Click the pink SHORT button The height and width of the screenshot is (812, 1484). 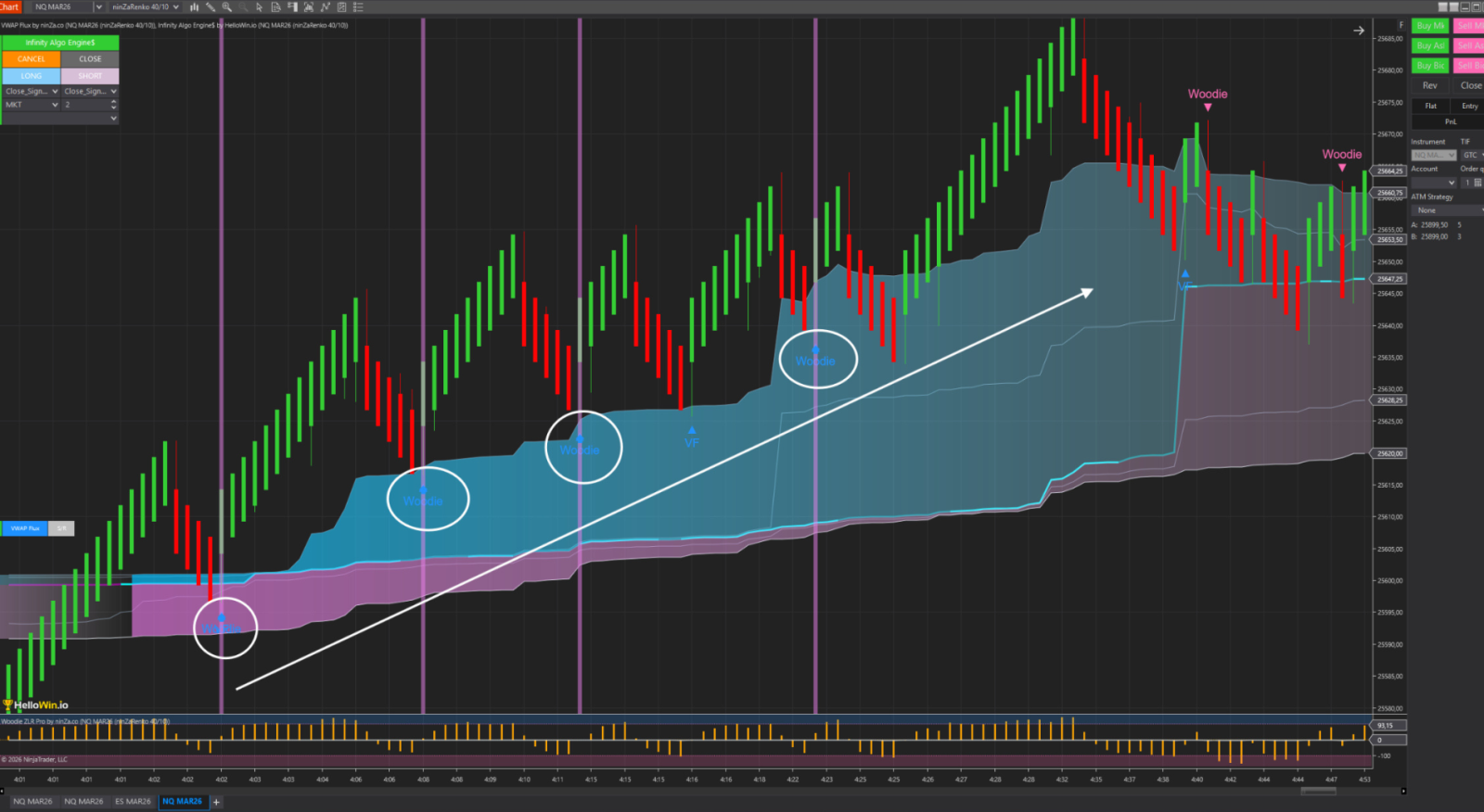coord(90,76)
